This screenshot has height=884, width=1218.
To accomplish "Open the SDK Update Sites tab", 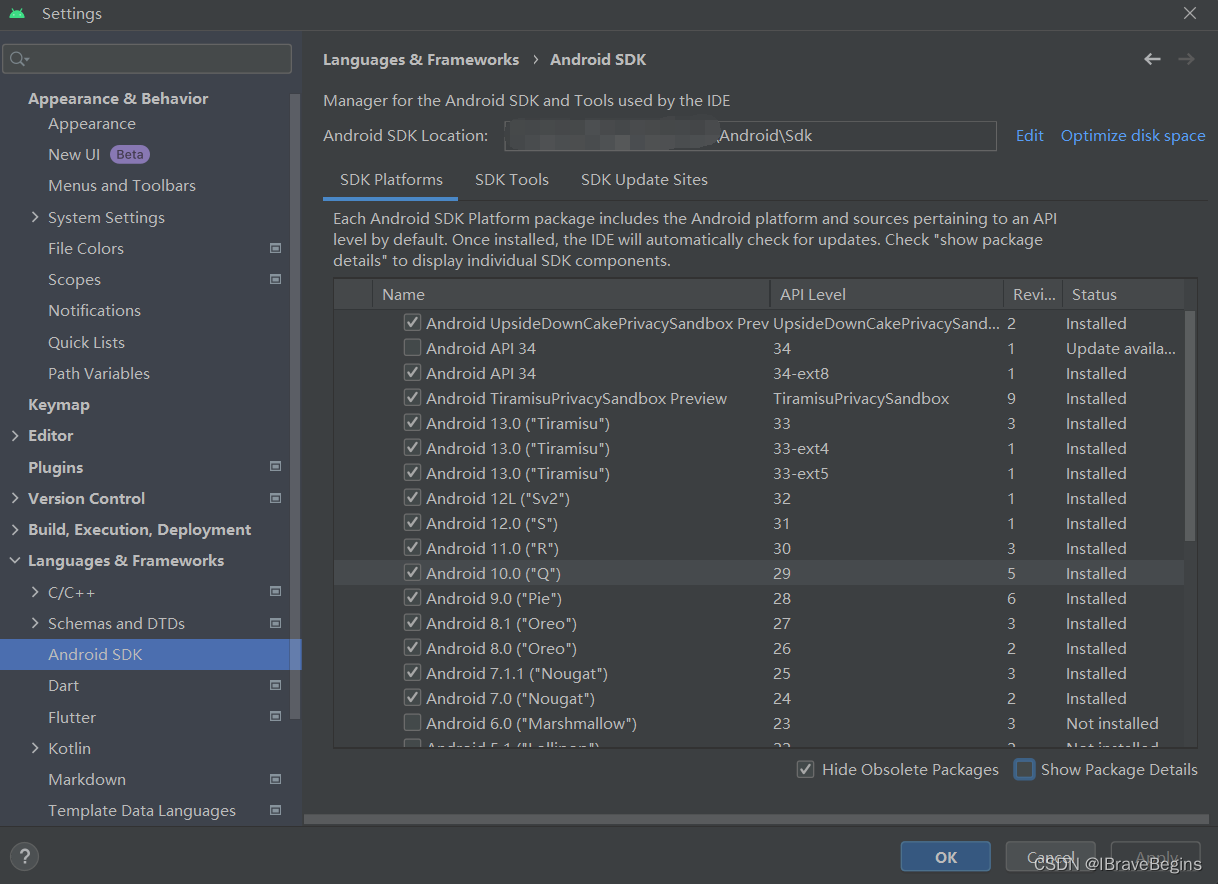I will [x=644, y=180].
